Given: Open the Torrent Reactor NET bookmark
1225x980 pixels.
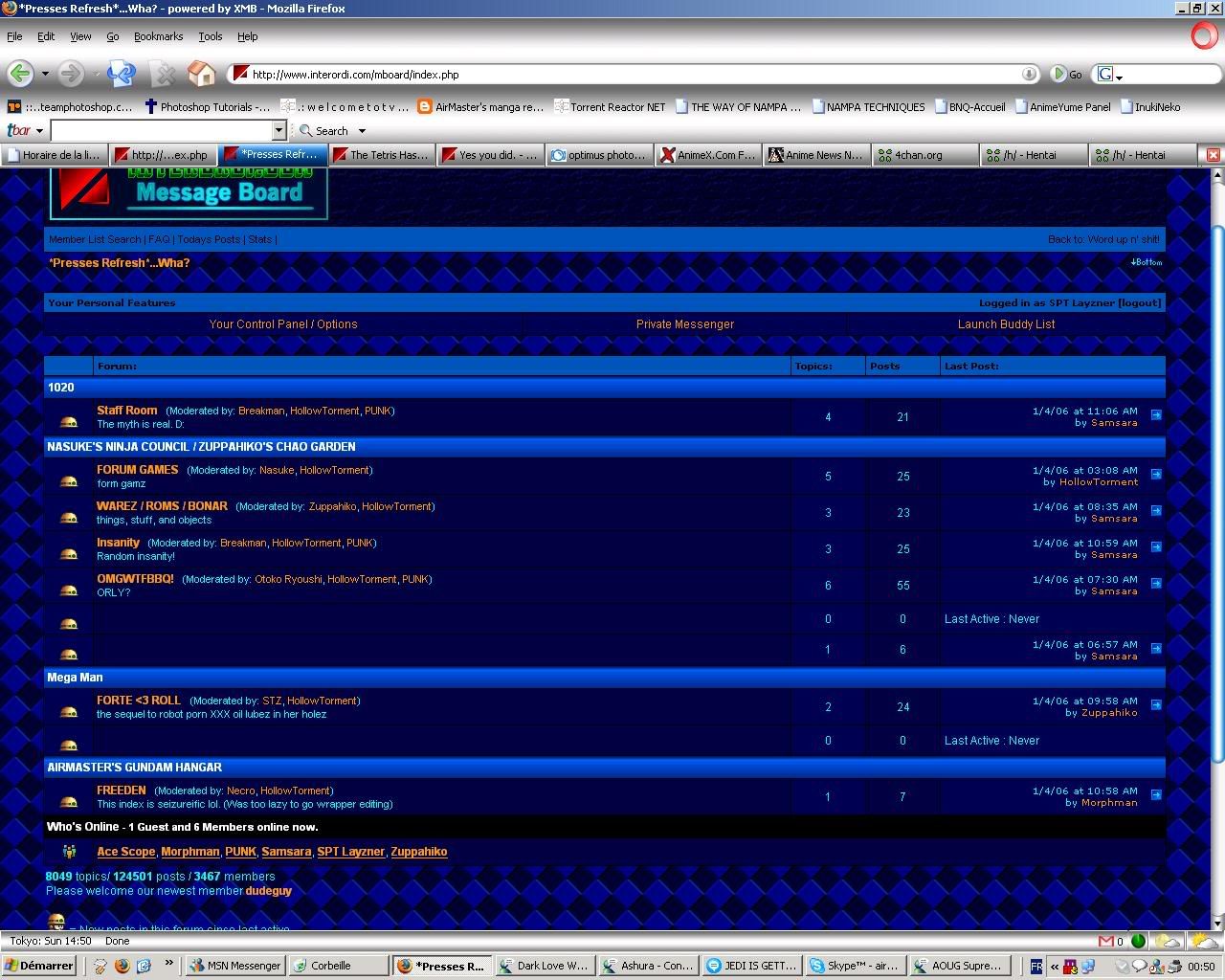Looking at the screenshot, I should point(611,107).
